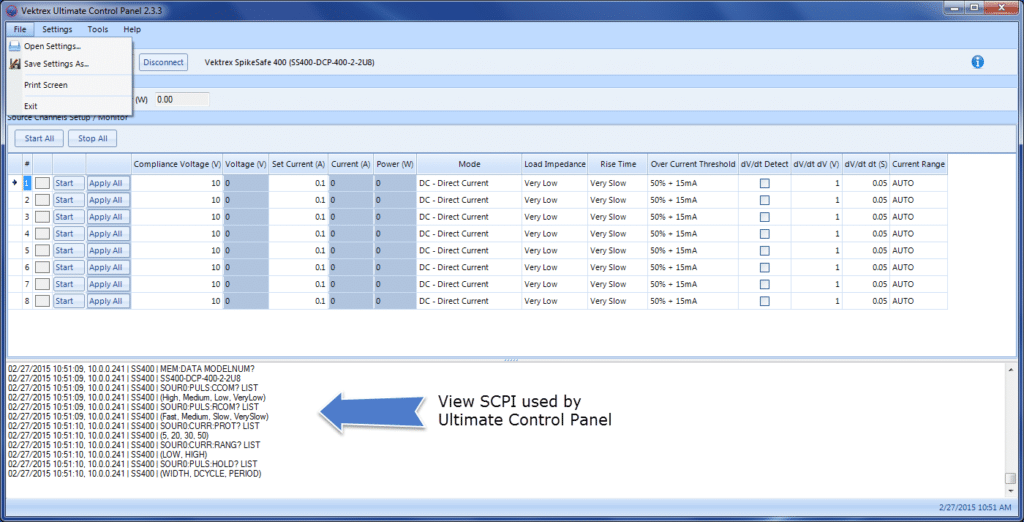The image size is (1024, 522).
Task: Click Compliance Voltage cell for channel 3
Action: point(178,217)
